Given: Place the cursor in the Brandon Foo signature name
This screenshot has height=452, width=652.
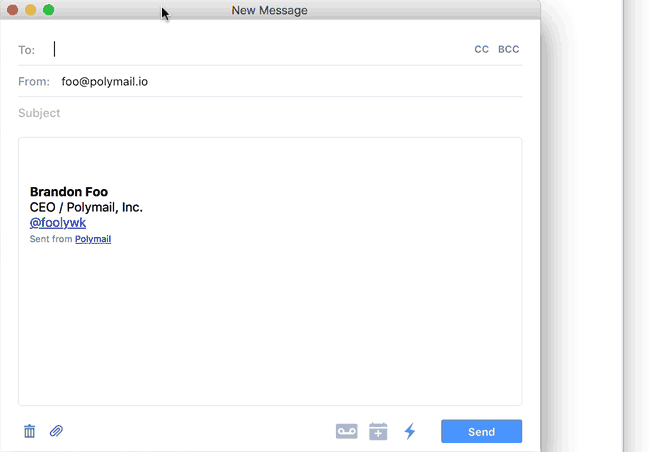Looking at the screenshot, I should click(x=69, y=192).
